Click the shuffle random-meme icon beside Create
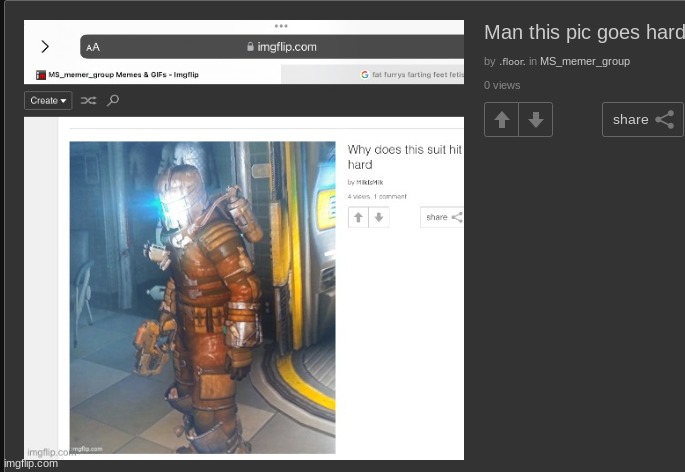Screen dimensions: 685x472 click(x=88, y=101)
